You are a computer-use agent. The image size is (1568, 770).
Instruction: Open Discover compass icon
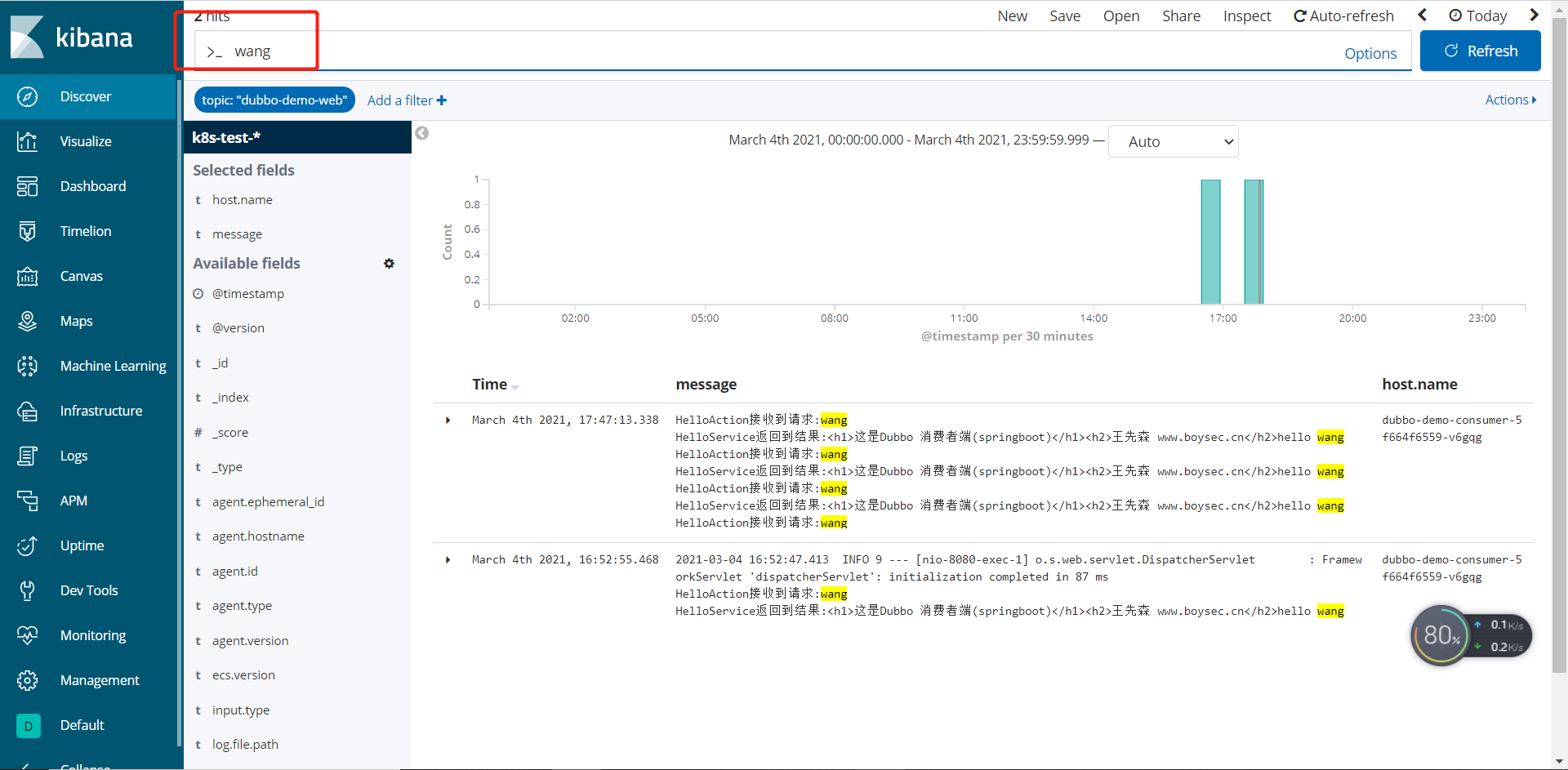(x=27, y=96)
